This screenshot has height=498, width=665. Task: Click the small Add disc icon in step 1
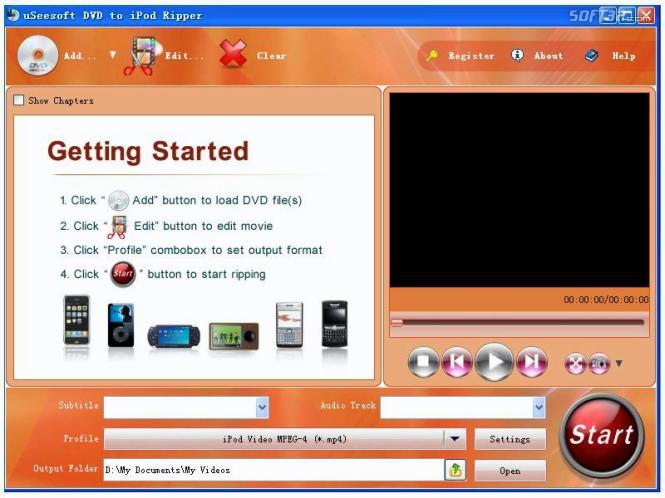pyautogui.click(x=118, y=200)
